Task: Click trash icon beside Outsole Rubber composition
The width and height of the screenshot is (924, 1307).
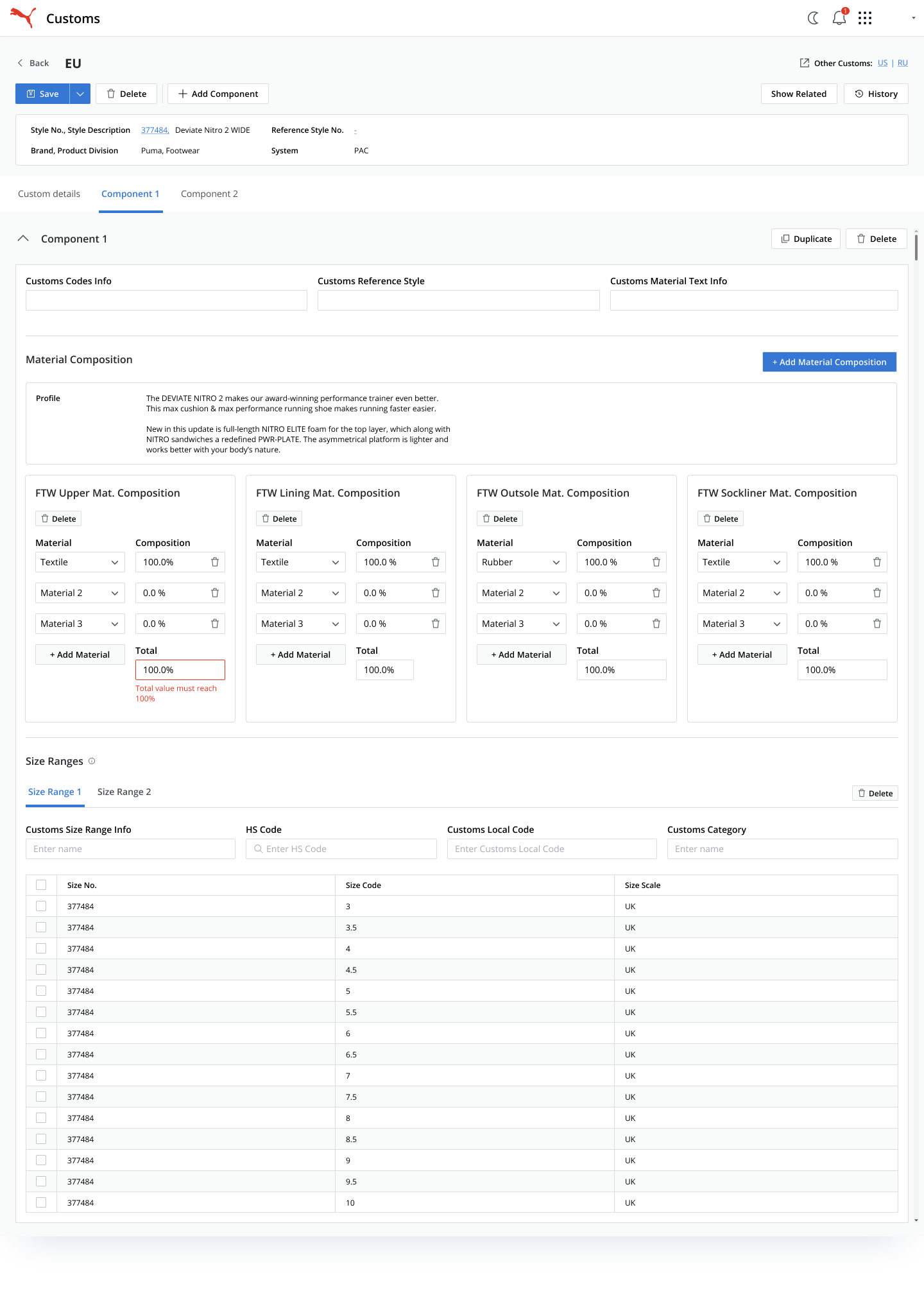Action: (656, 562)
